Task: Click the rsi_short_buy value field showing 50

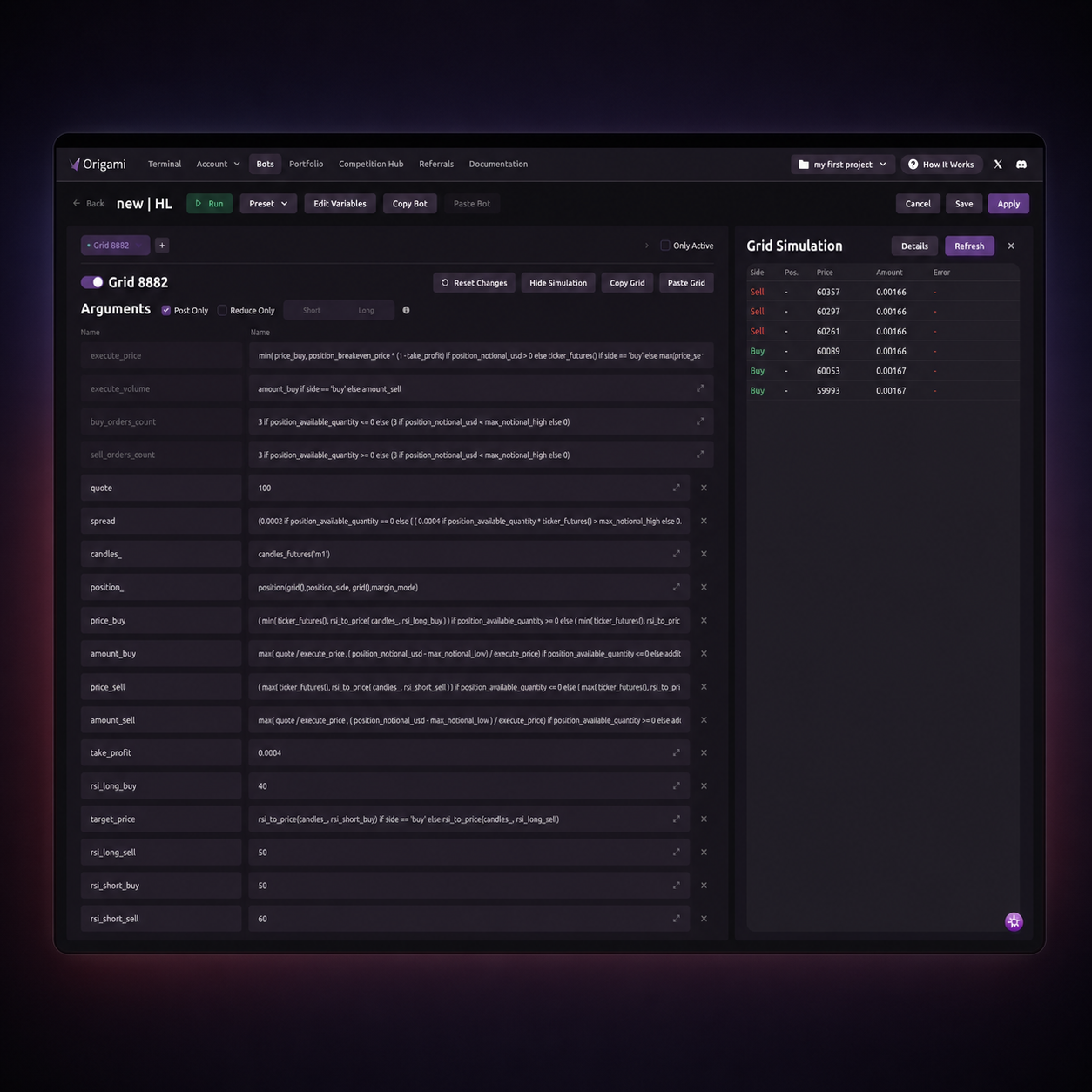Action: [468, 886]
